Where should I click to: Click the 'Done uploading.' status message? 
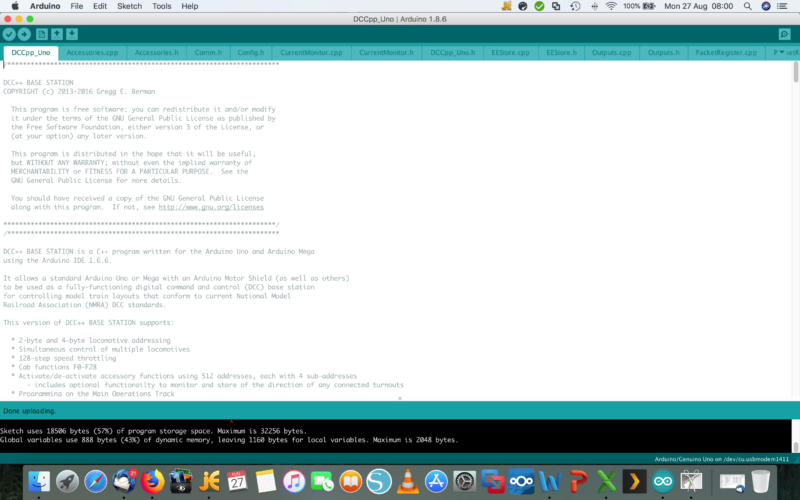click(30, 411)
